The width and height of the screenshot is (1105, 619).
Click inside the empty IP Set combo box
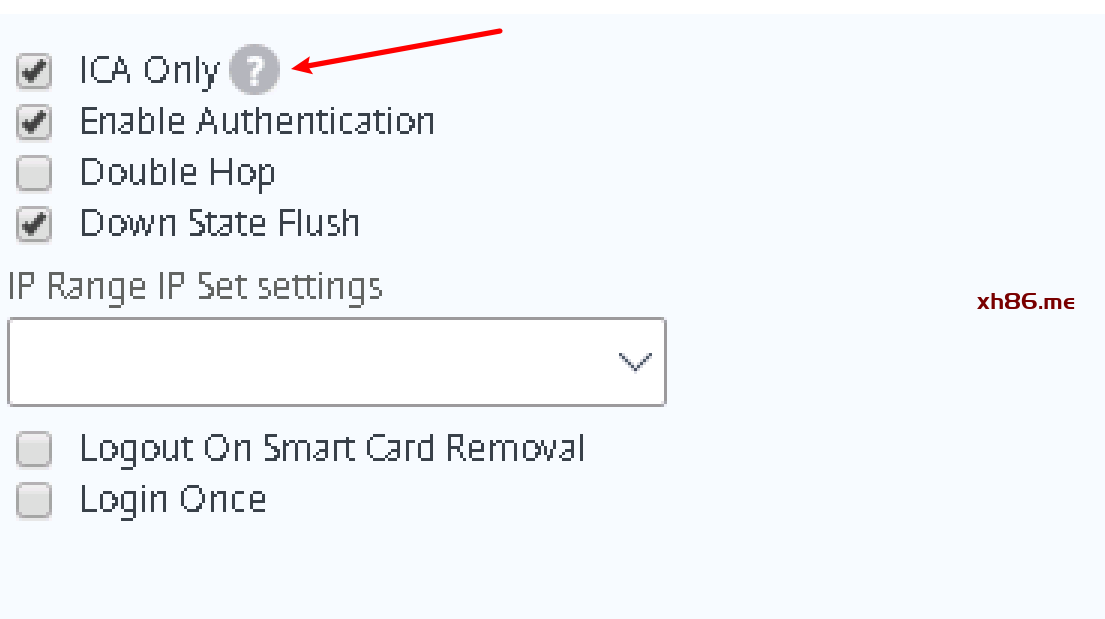(x=300, y=362)
